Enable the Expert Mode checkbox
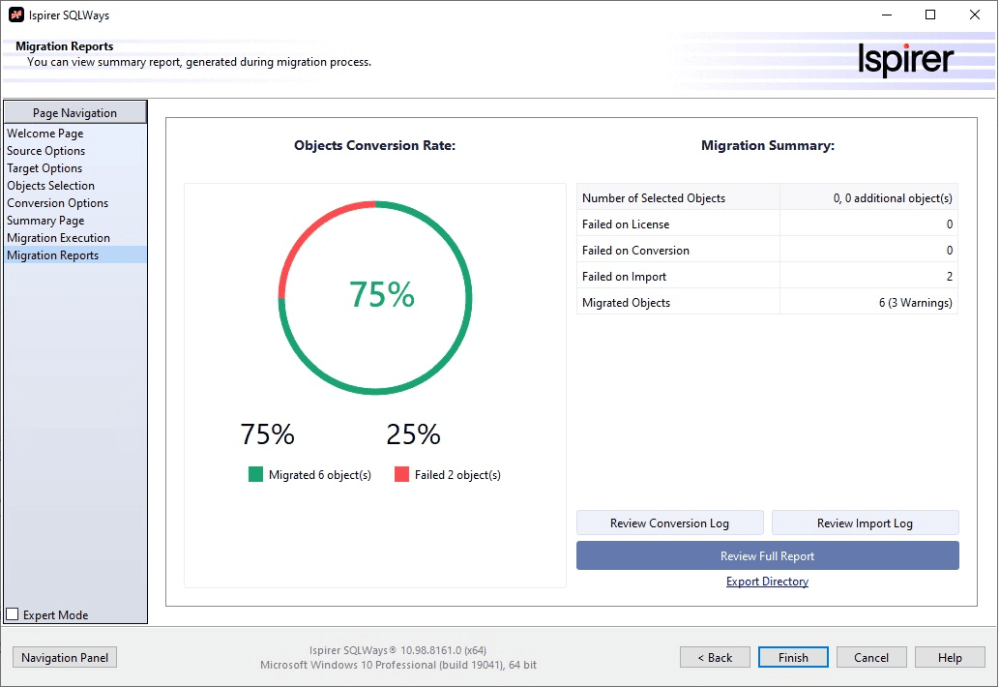This screenshot has height=687, width=1000. [13, 615]
